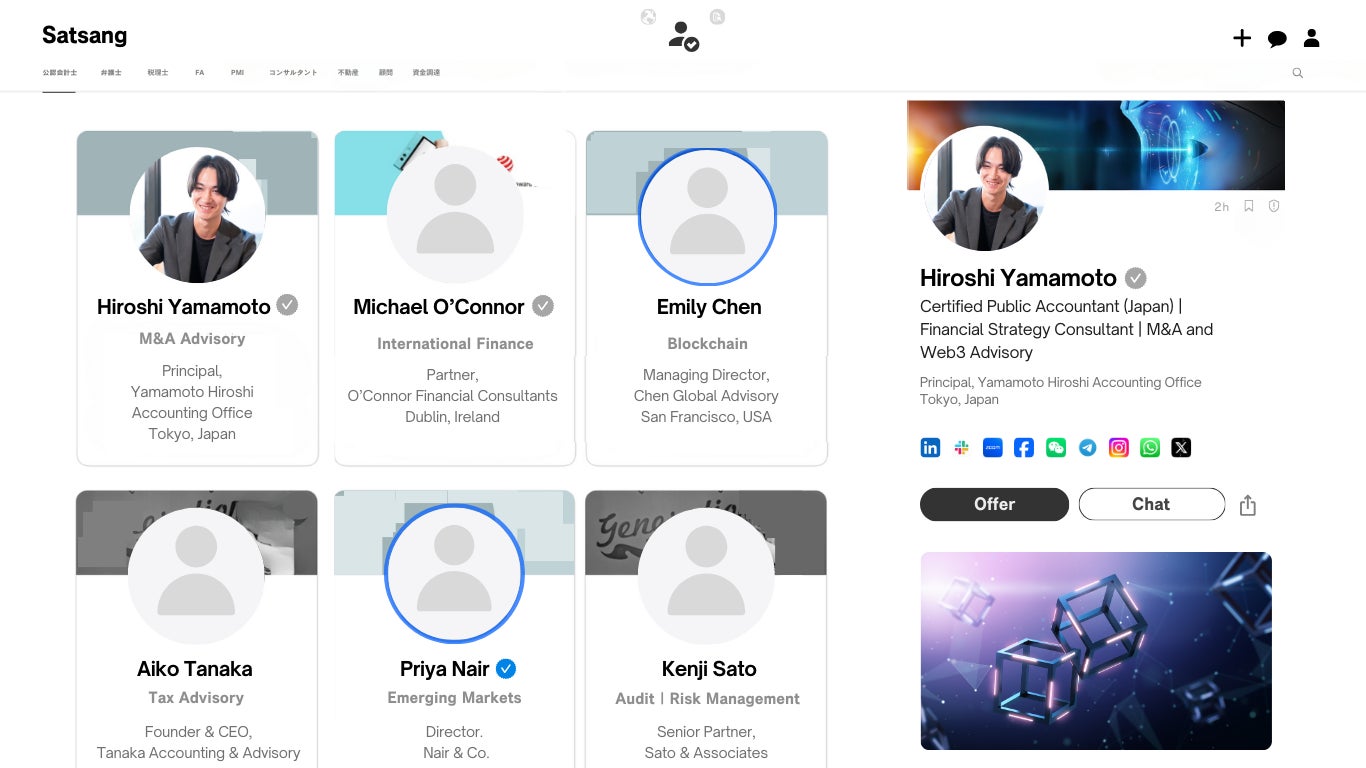
Task: Click "Principal, Yamamoto Hiroshi Accounting Office" text
Action: tap(1061, 382)
